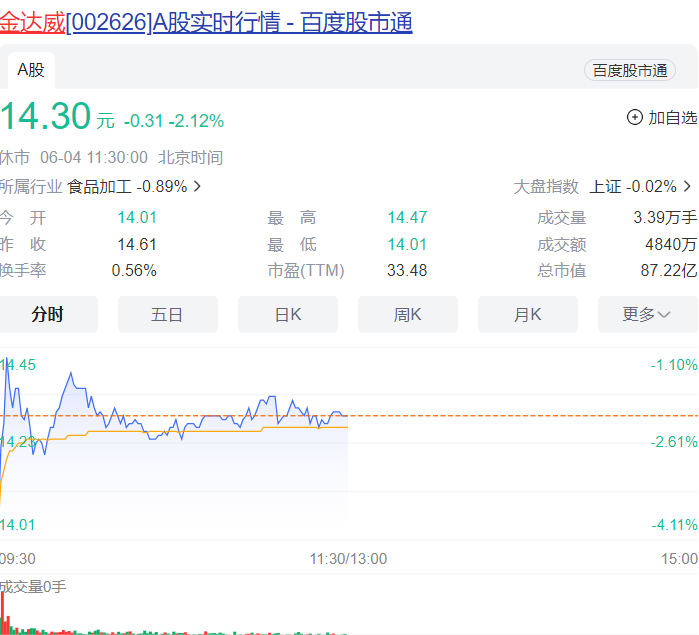Switch to the 月K chart tab
699x635 pixels.
click(528, 314)
